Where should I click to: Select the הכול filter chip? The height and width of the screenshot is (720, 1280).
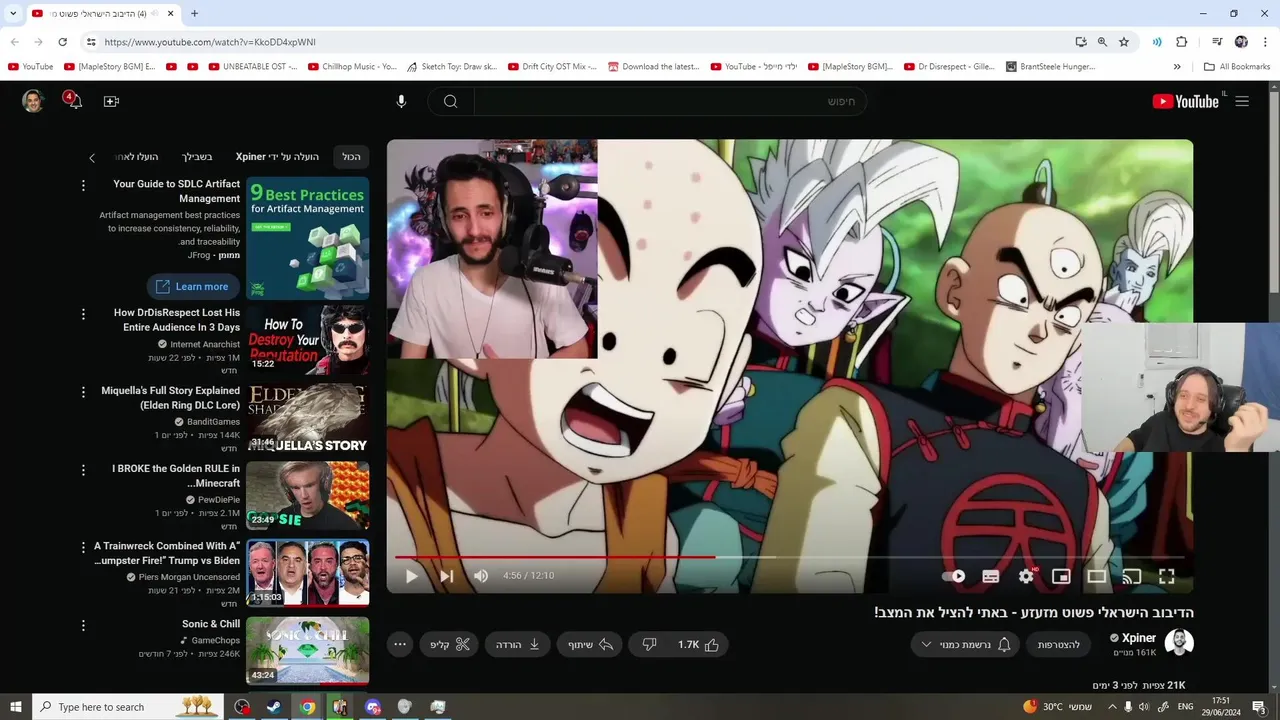click(351, 157)
